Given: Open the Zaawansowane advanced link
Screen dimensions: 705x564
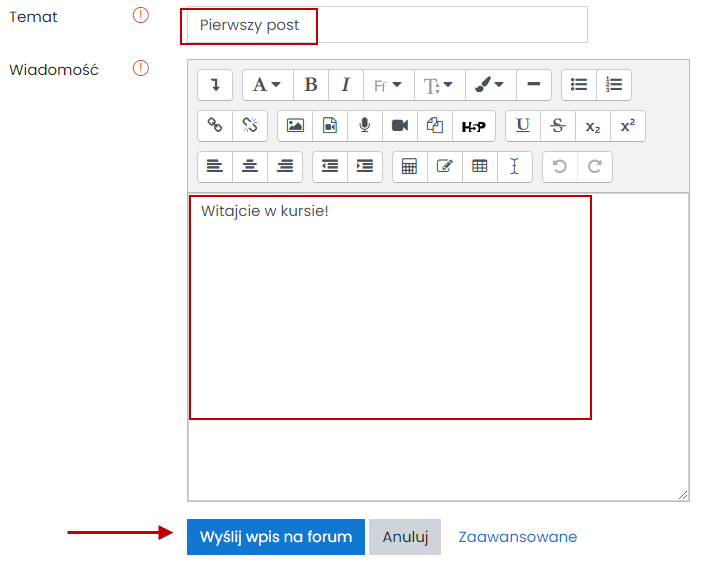Looking at the screenshot, I should 517,537.
